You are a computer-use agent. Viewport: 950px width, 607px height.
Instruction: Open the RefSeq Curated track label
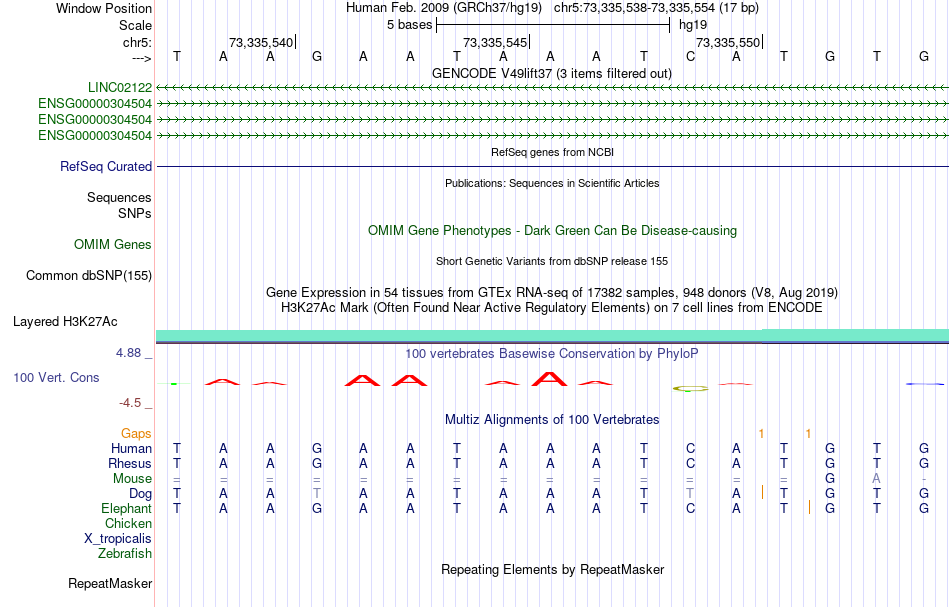point(105,167)
